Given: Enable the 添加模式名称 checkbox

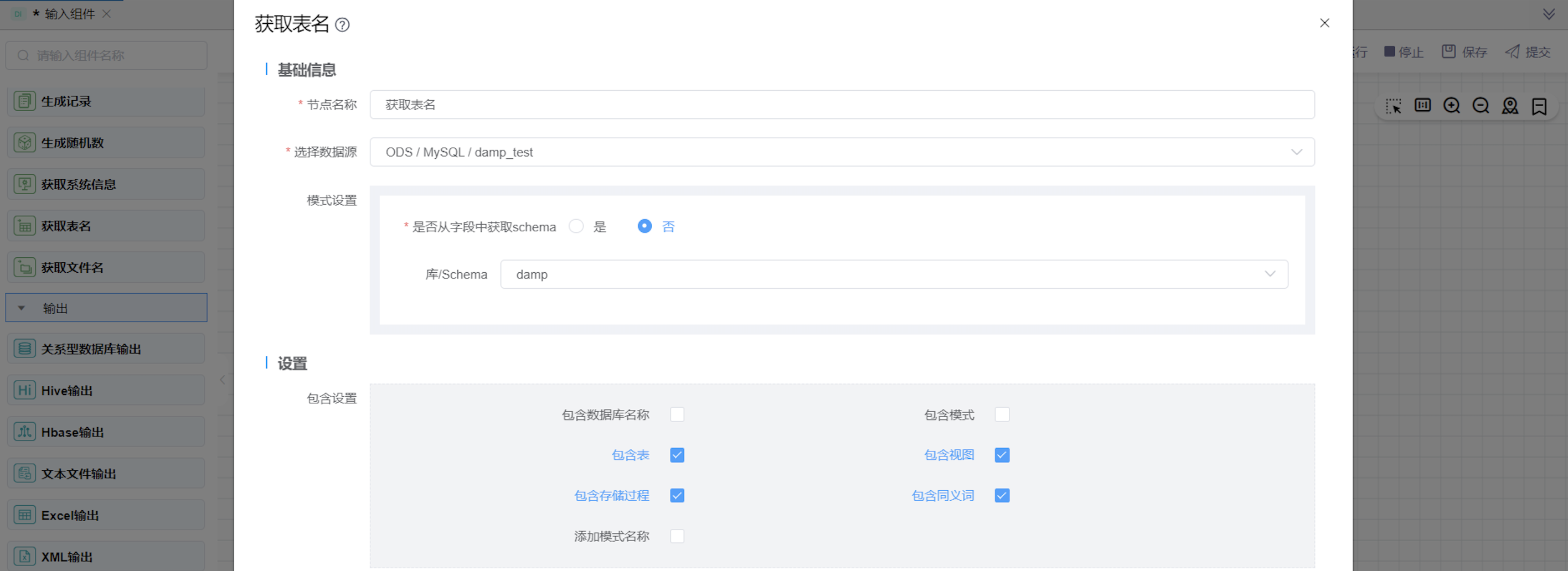Looking at the screenshot, I should point(677,536).
